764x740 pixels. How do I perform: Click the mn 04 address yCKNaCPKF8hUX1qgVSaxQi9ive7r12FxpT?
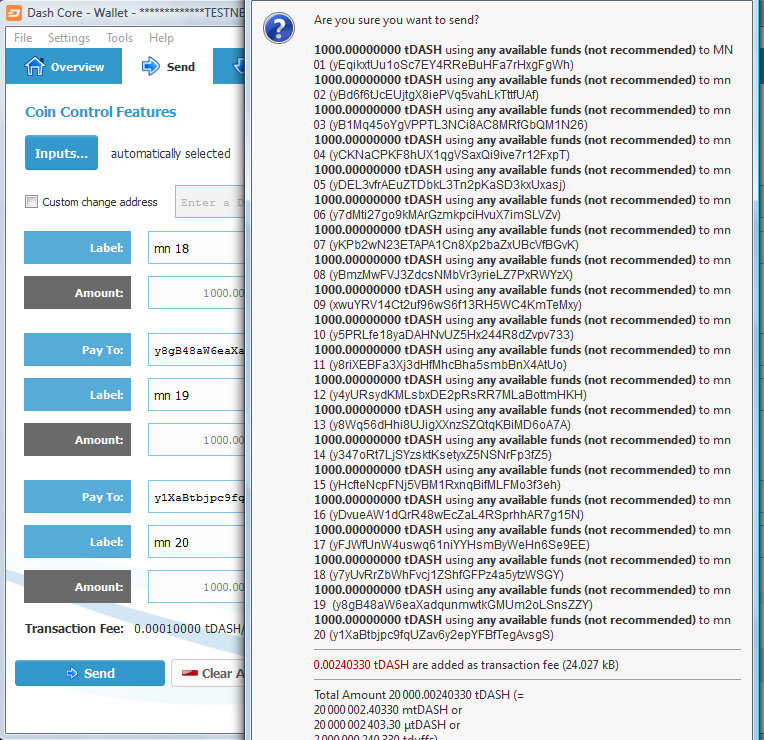click(449, 155)
